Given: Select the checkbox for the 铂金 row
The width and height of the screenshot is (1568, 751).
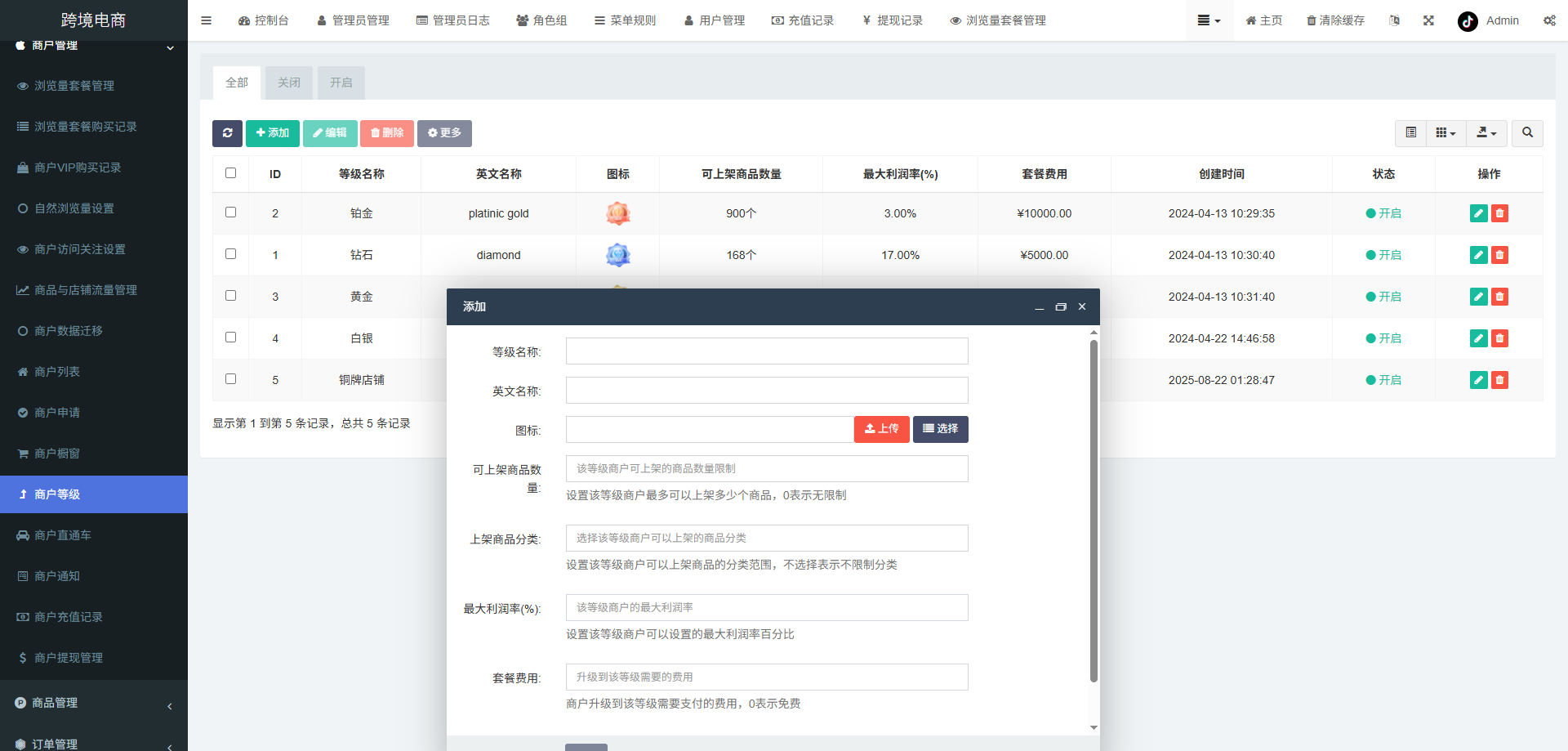Looking at the screenshot, I should tap(230, 212).
